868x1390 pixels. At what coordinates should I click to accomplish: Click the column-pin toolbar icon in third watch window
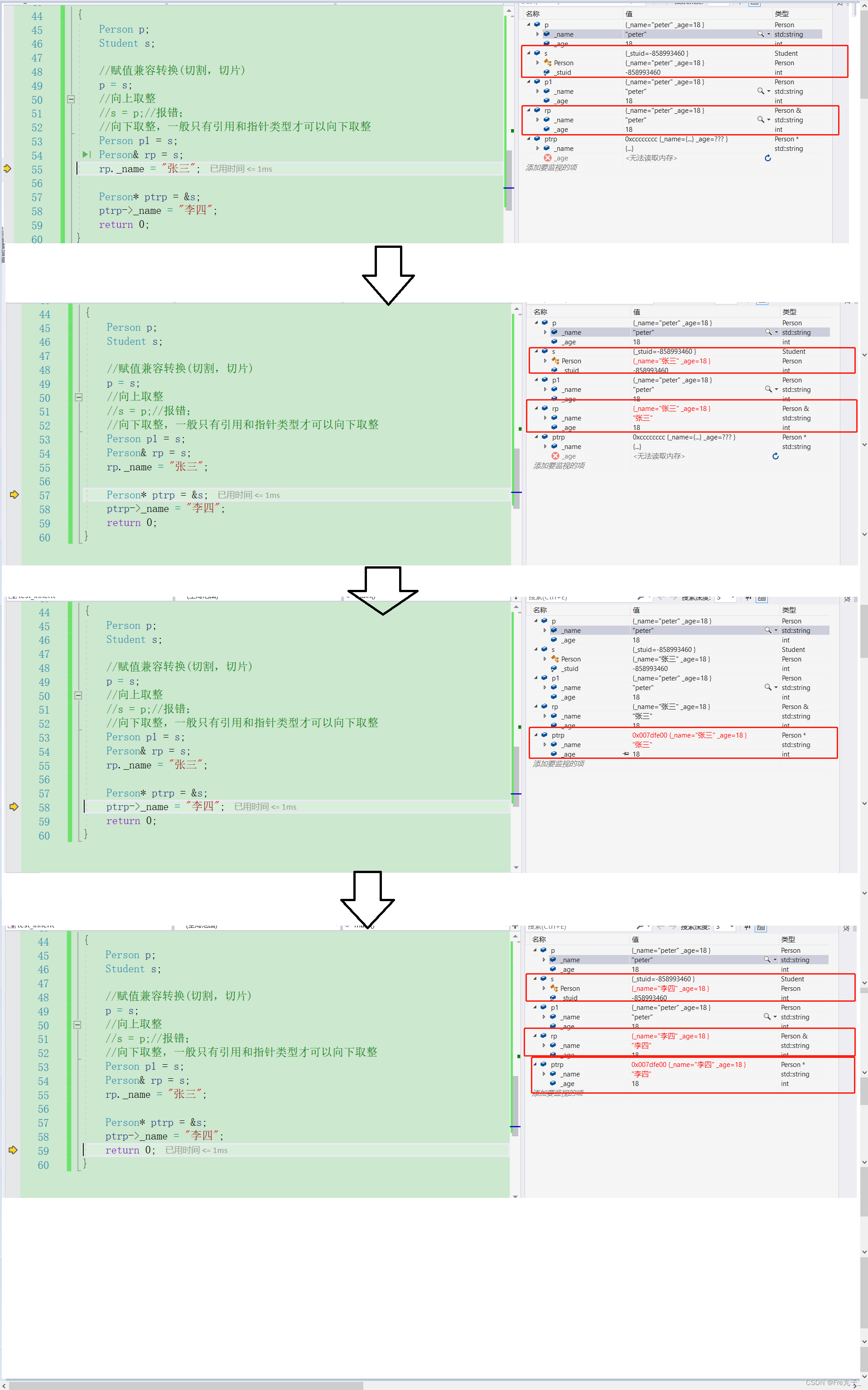(x=748, y=598)
